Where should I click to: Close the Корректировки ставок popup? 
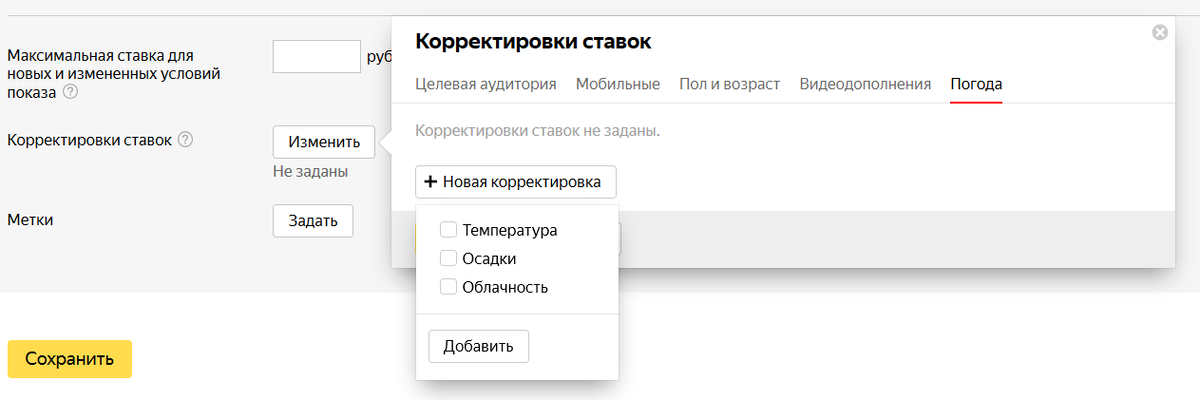click(x=1160, y=32)
